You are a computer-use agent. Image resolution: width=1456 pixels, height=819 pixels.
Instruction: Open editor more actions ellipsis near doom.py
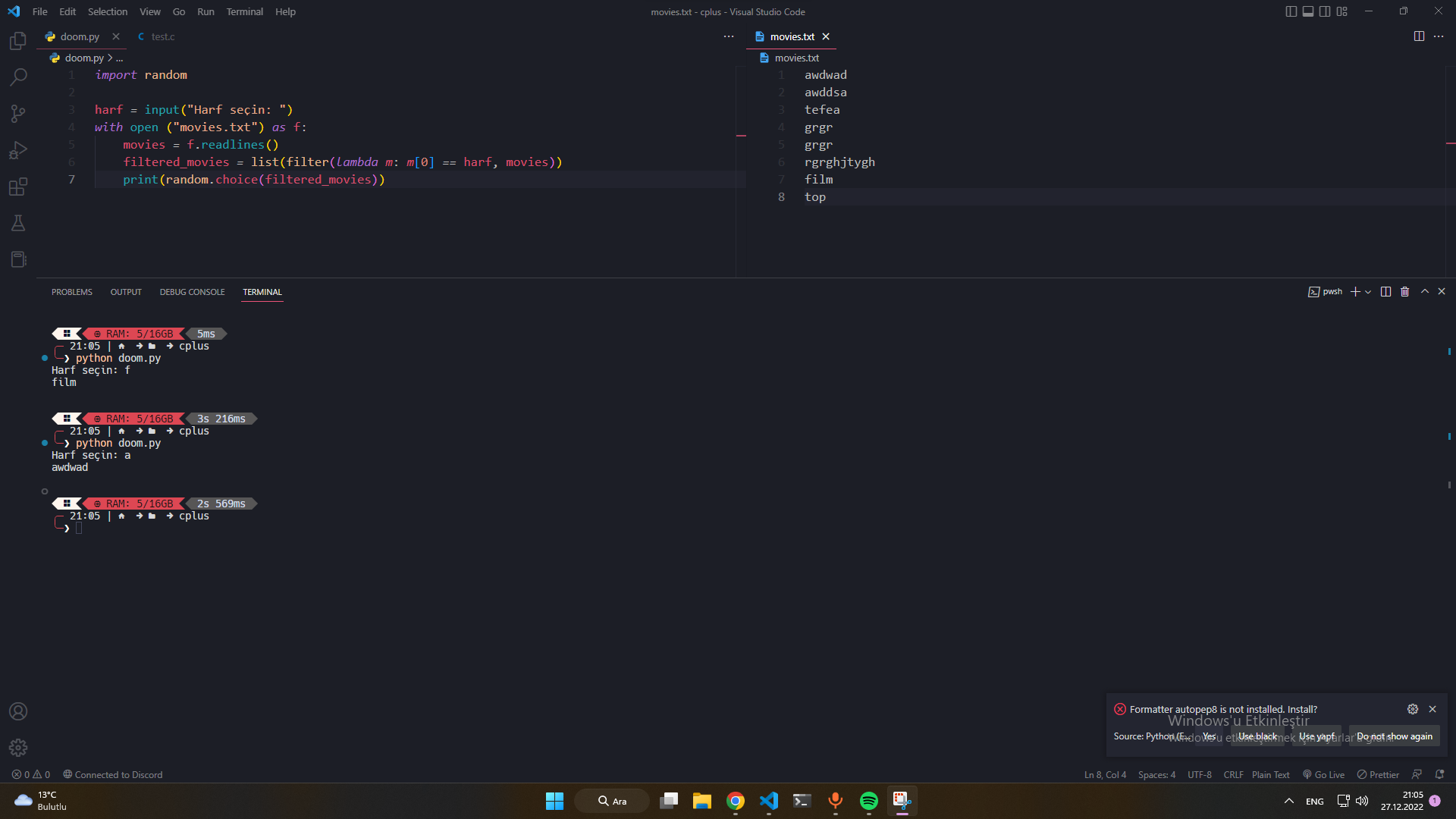(x=729, y=36)
